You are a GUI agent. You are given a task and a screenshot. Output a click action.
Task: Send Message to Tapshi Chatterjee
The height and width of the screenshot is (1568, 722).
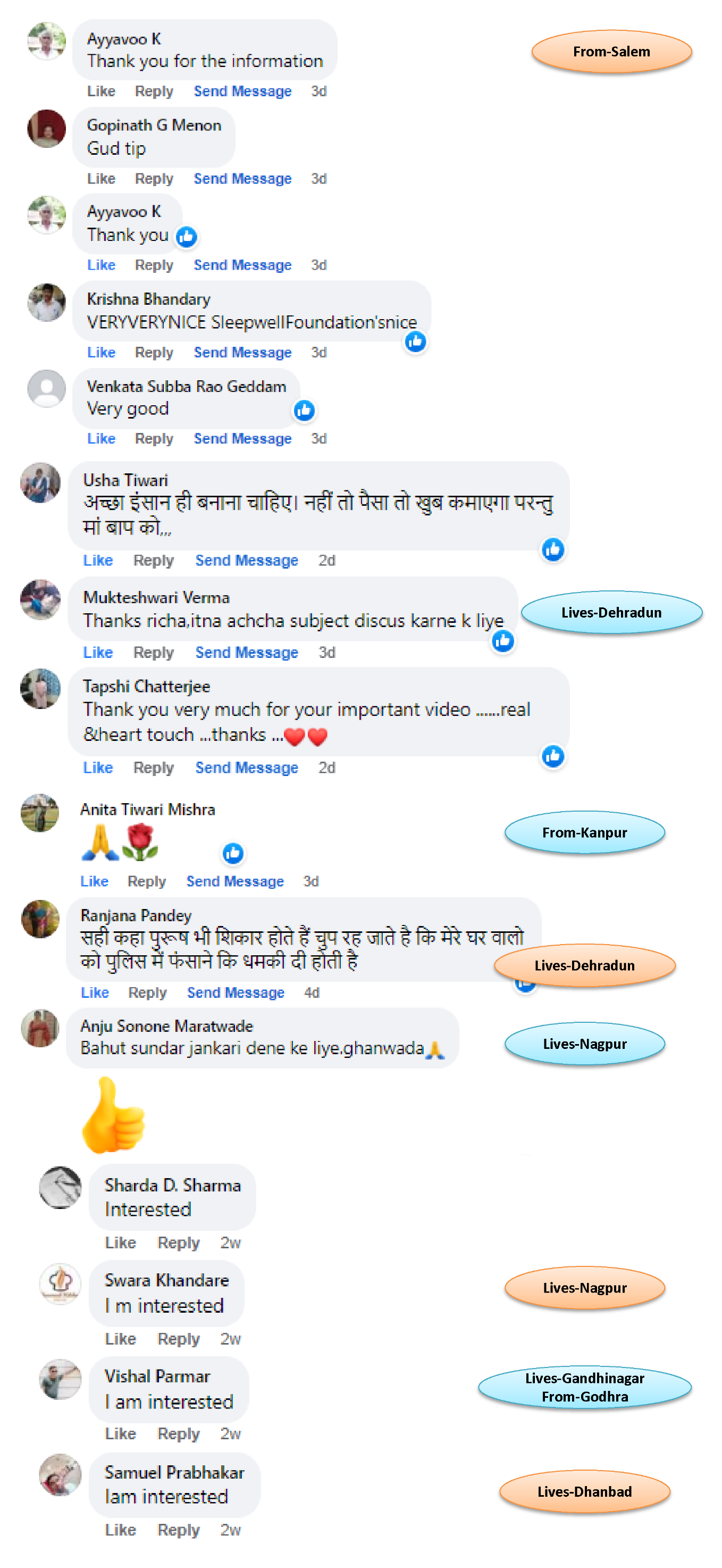[246, 767]
